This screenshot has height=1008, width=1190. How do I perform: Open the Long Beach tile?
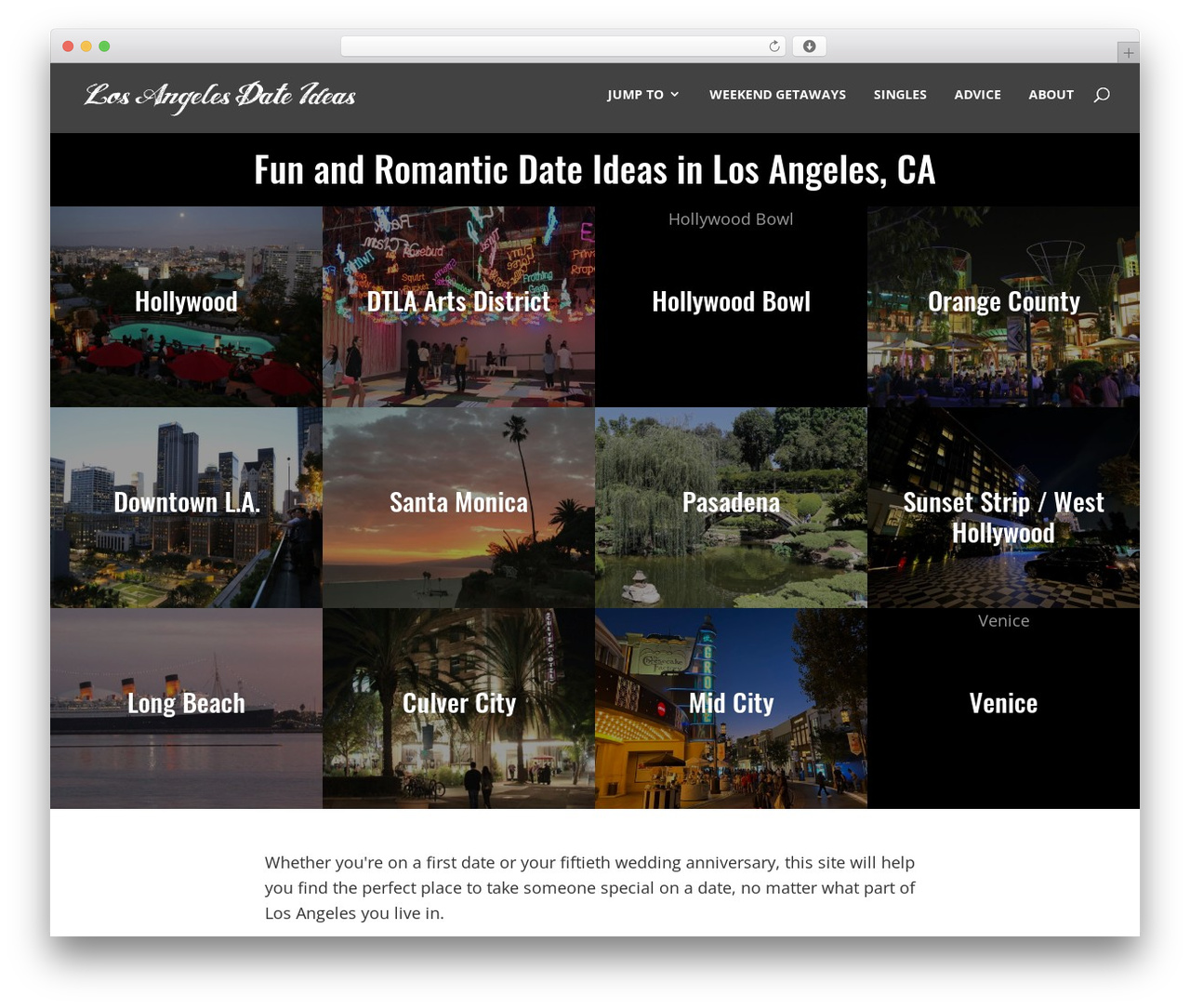point(186,709)
